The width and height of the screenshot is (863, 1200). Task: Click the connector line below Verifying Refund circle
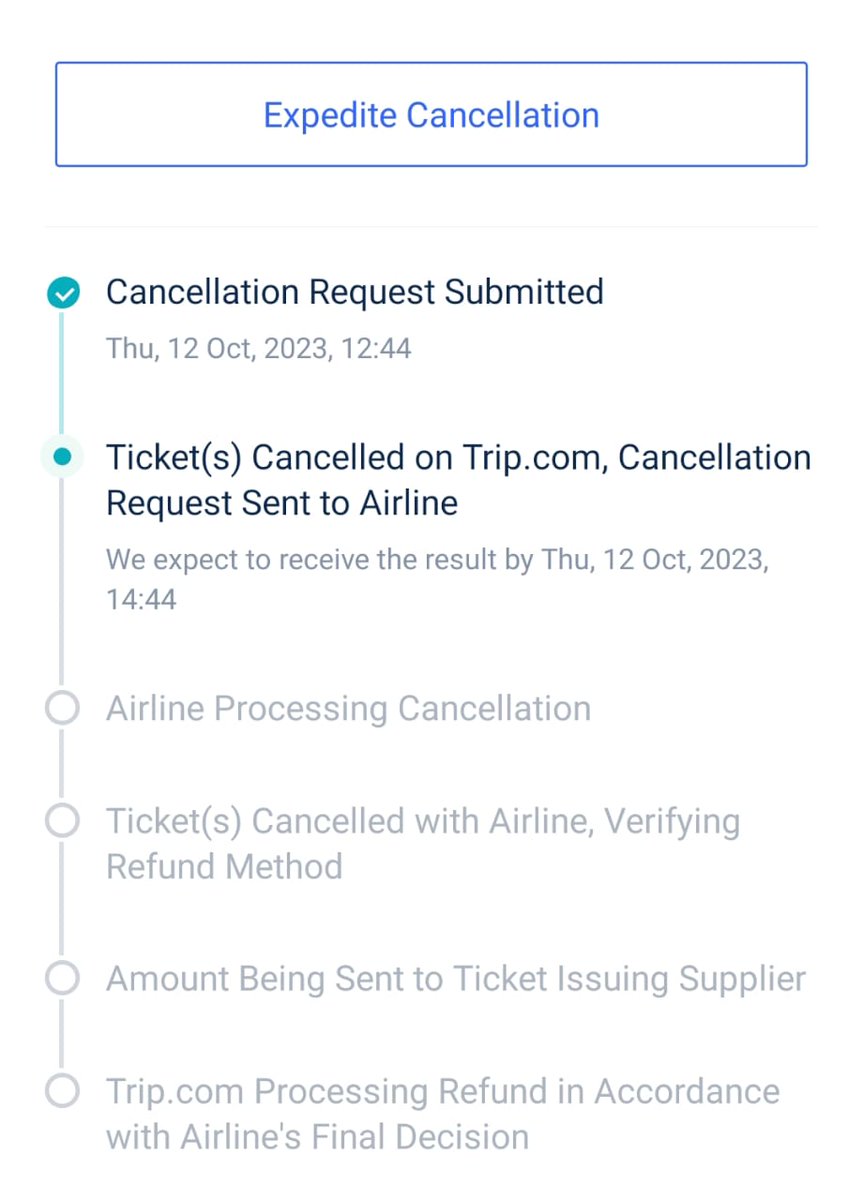[62, 900]
